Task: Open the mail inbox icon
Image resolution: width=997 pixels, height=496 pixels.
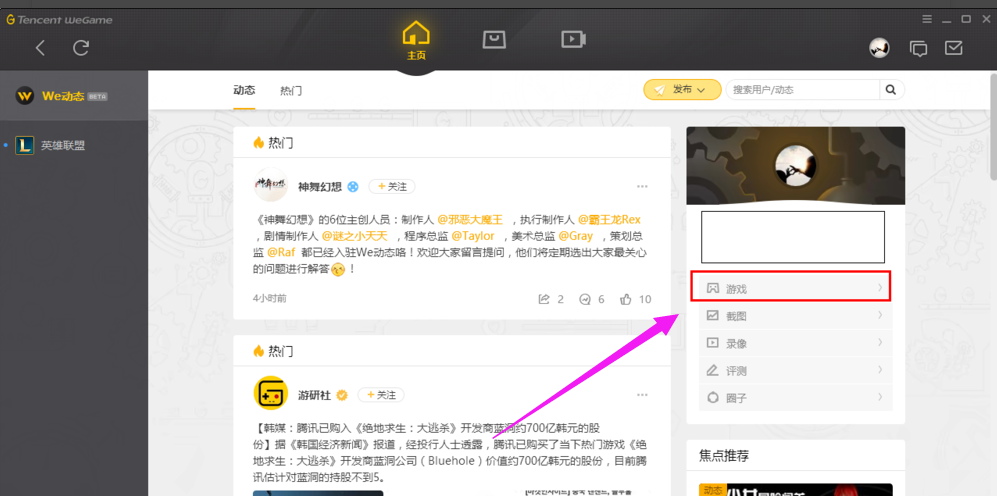Action: (x=953, y=47)
